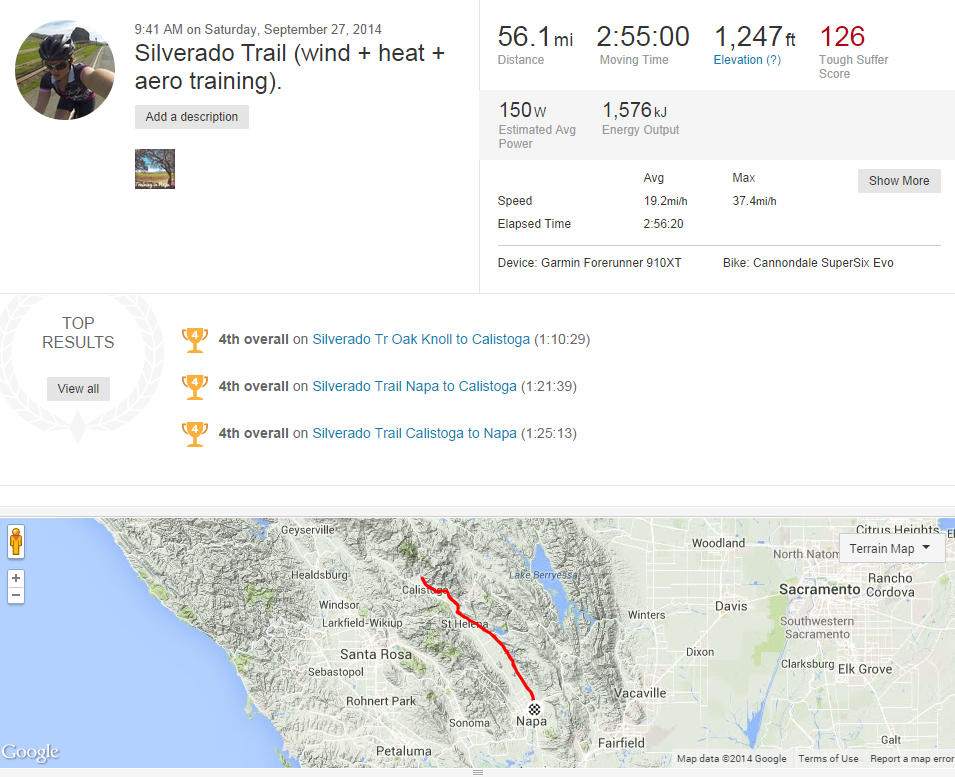This screenshot has height=777, width=955.
Task: Open Silverado Trail Napa to Calistoga segment
Action: [414, 386]
